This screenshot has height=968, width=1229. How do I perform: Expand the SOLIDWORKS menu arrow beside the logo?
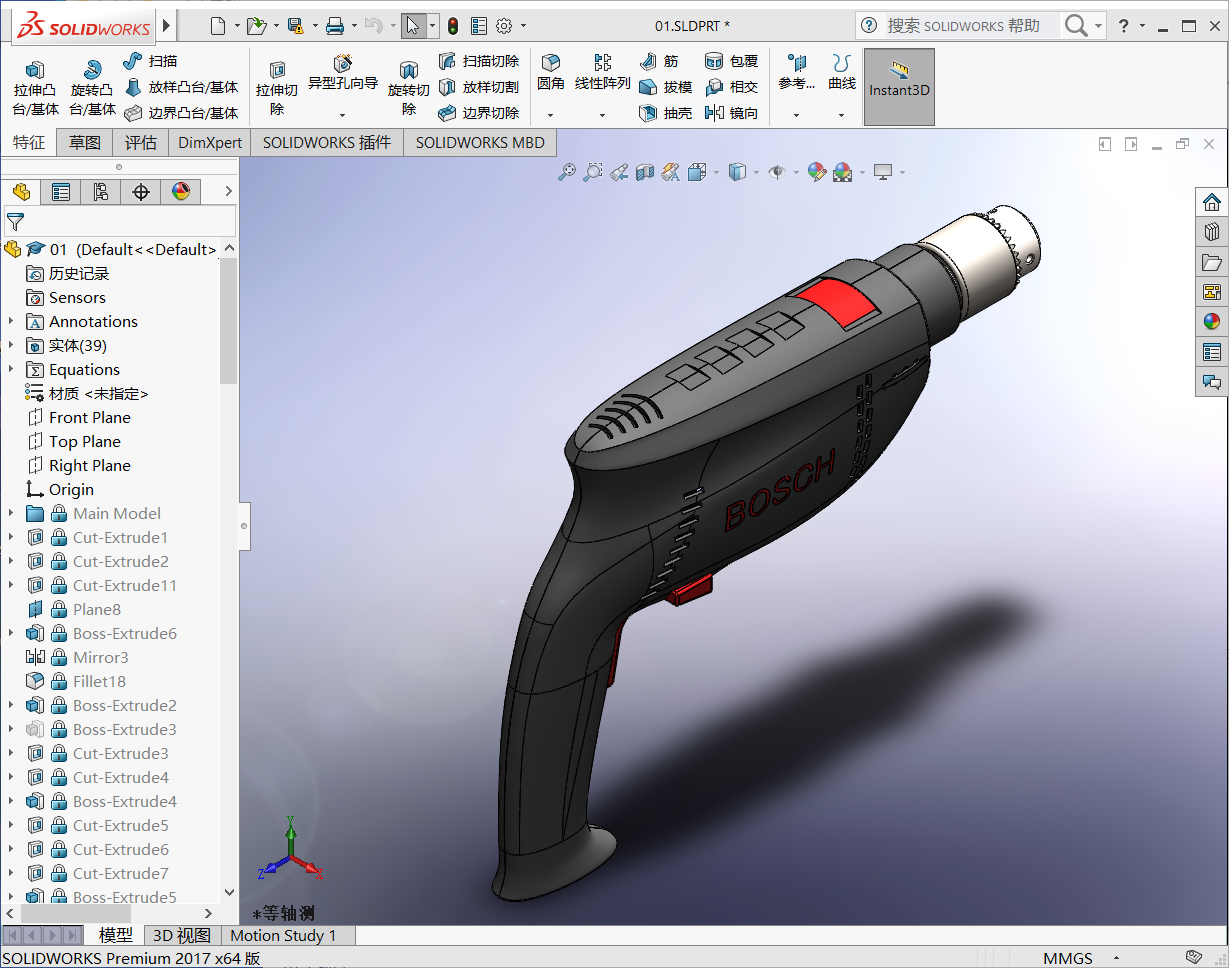pyautogui.click(x=166, y=26)
